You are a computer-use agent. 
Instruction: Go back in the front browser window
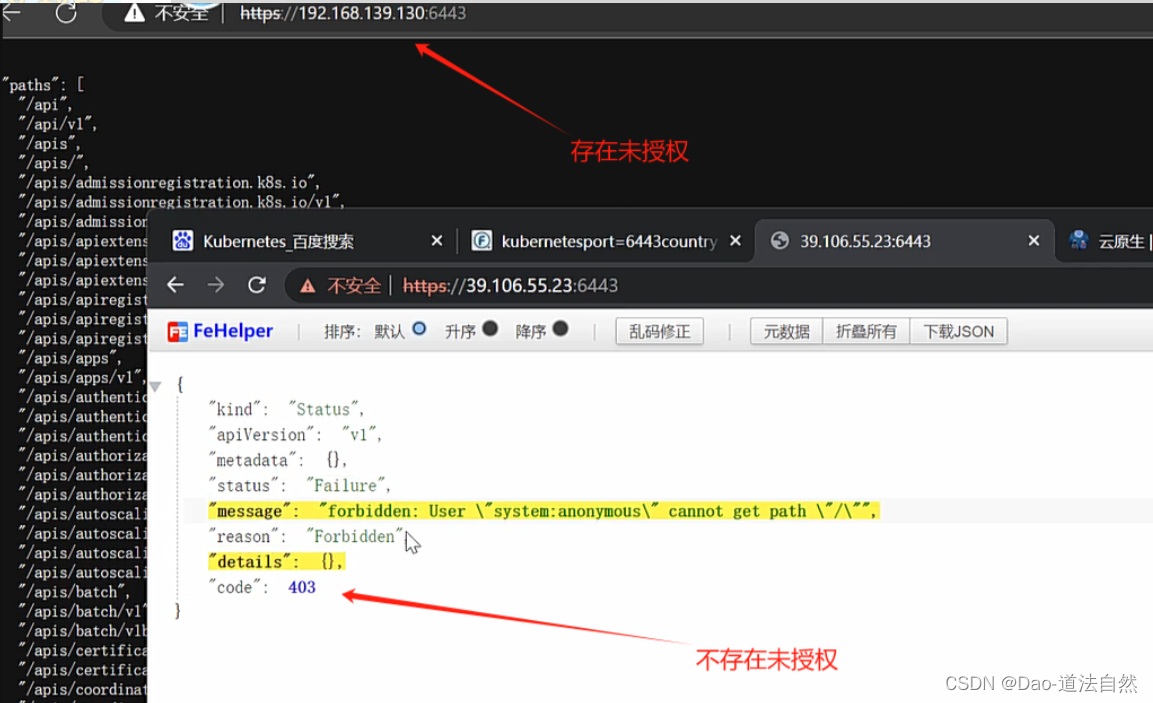(175, 285)
